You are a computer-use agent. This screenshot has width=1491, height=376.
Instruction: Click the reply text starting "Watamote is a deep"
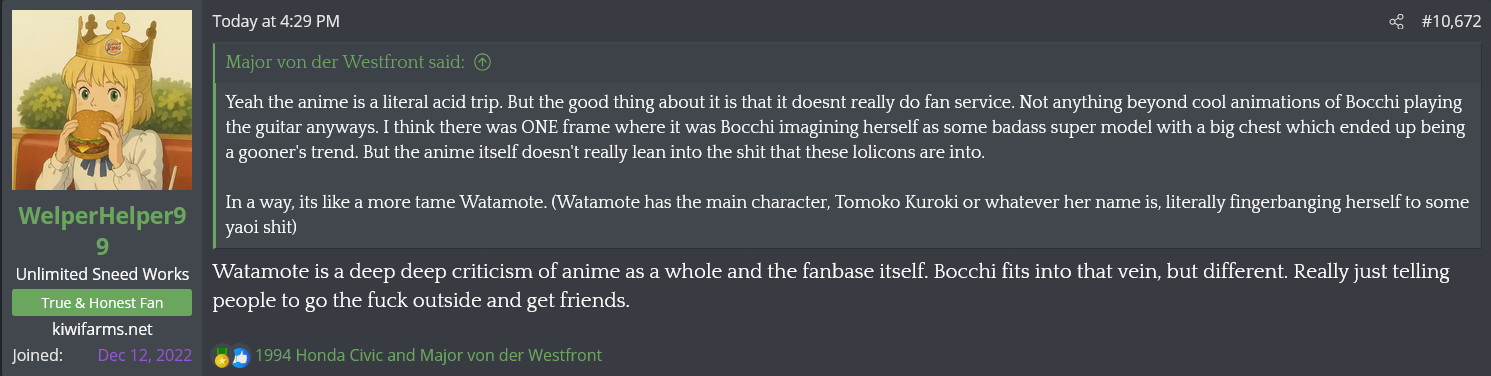click(831, 285)
